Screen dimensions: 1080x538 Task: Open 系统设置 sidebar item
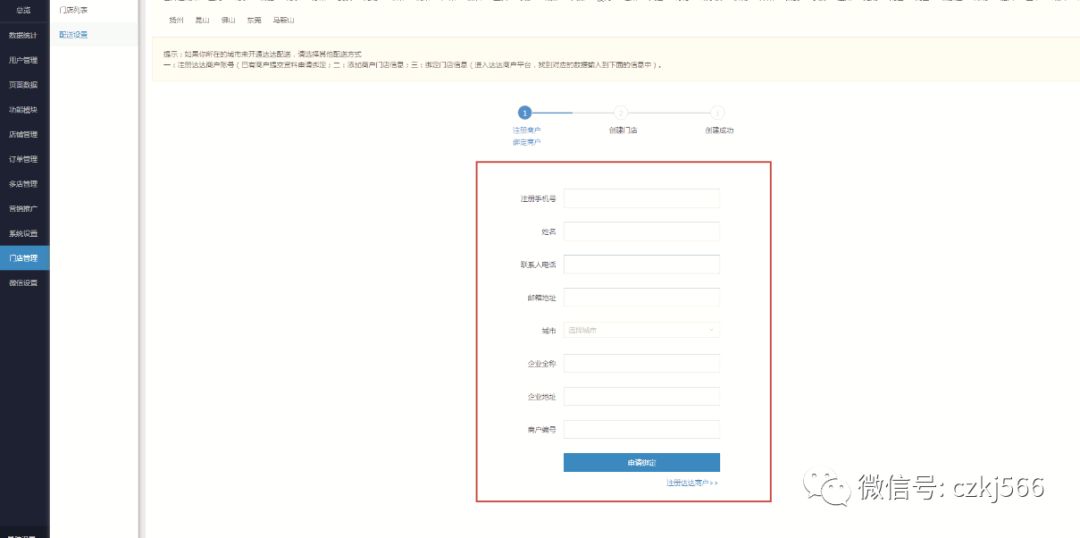click(x=24, y=234)
